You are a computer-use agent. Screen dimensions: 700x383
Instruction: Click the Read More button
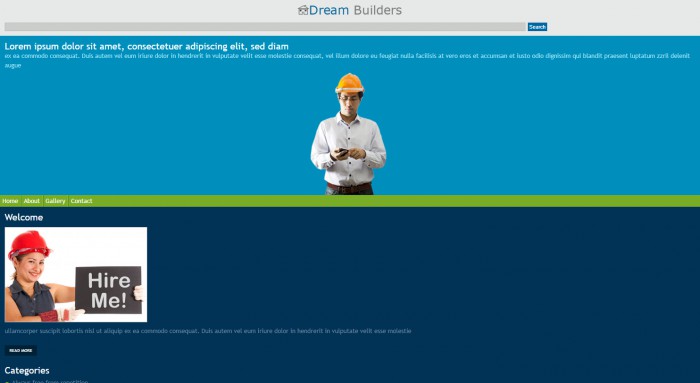(21, 350)
